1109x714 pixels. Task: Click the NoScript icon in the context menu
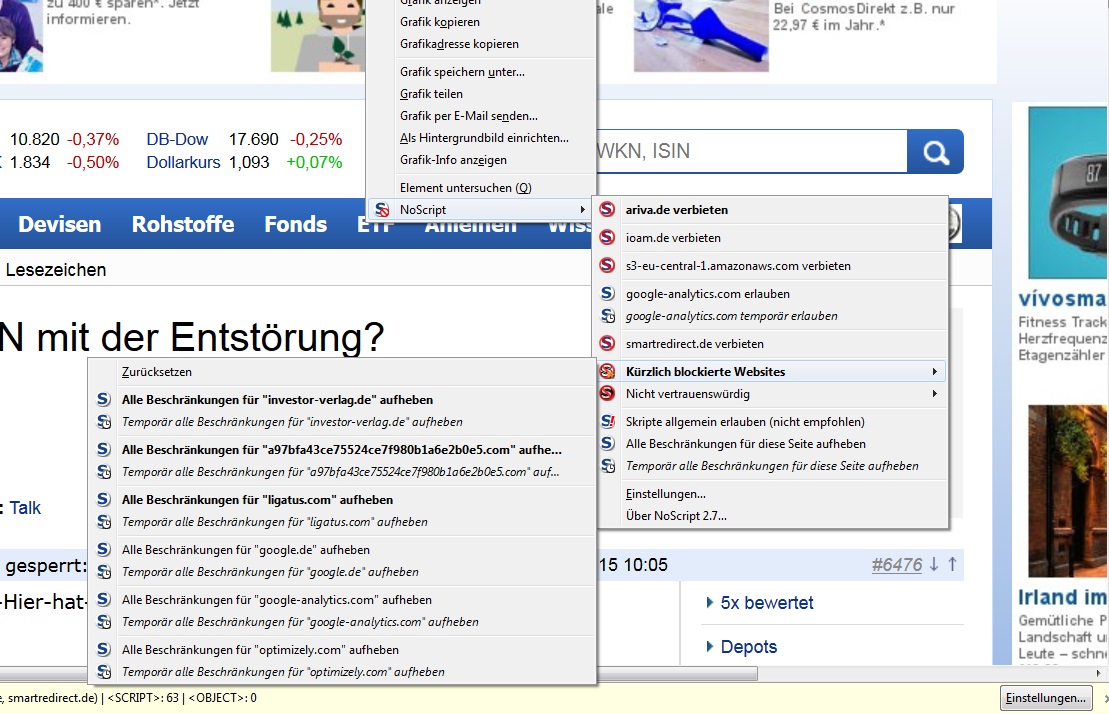[x=382, y=210]
